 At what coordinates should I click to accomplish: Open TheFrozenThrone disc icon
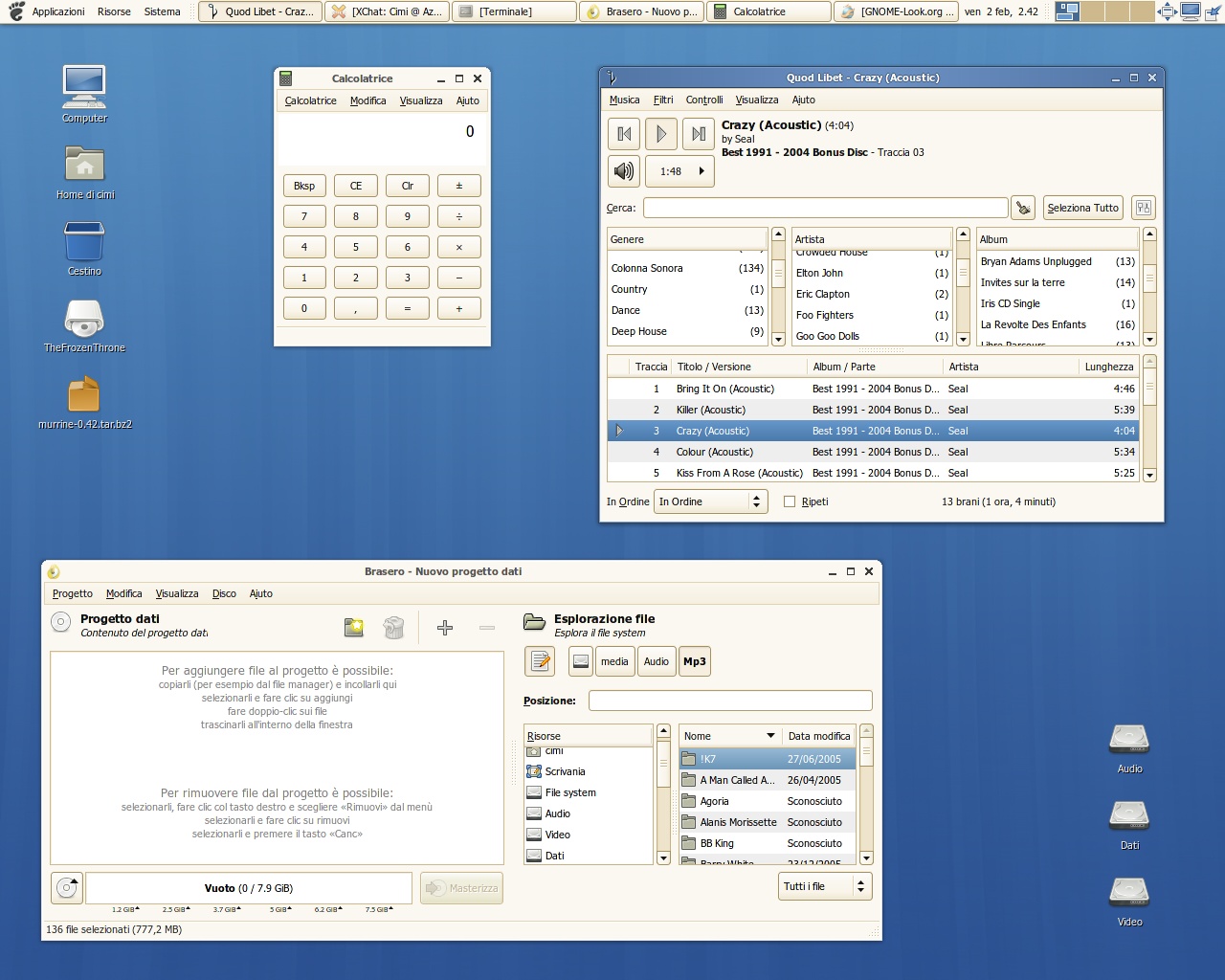(x=84, y=325)
